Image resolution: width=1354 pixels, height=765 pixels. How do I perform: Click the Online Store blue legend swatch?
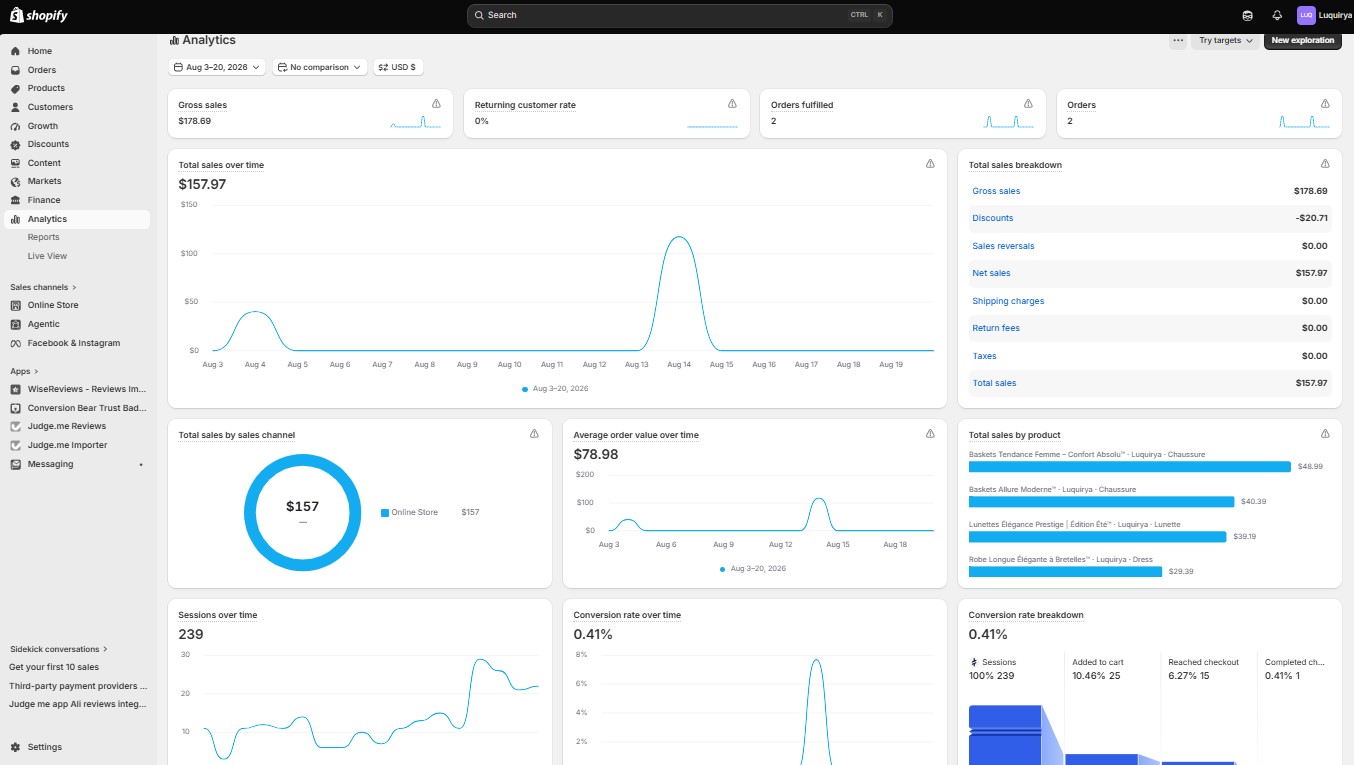[385, 513]
